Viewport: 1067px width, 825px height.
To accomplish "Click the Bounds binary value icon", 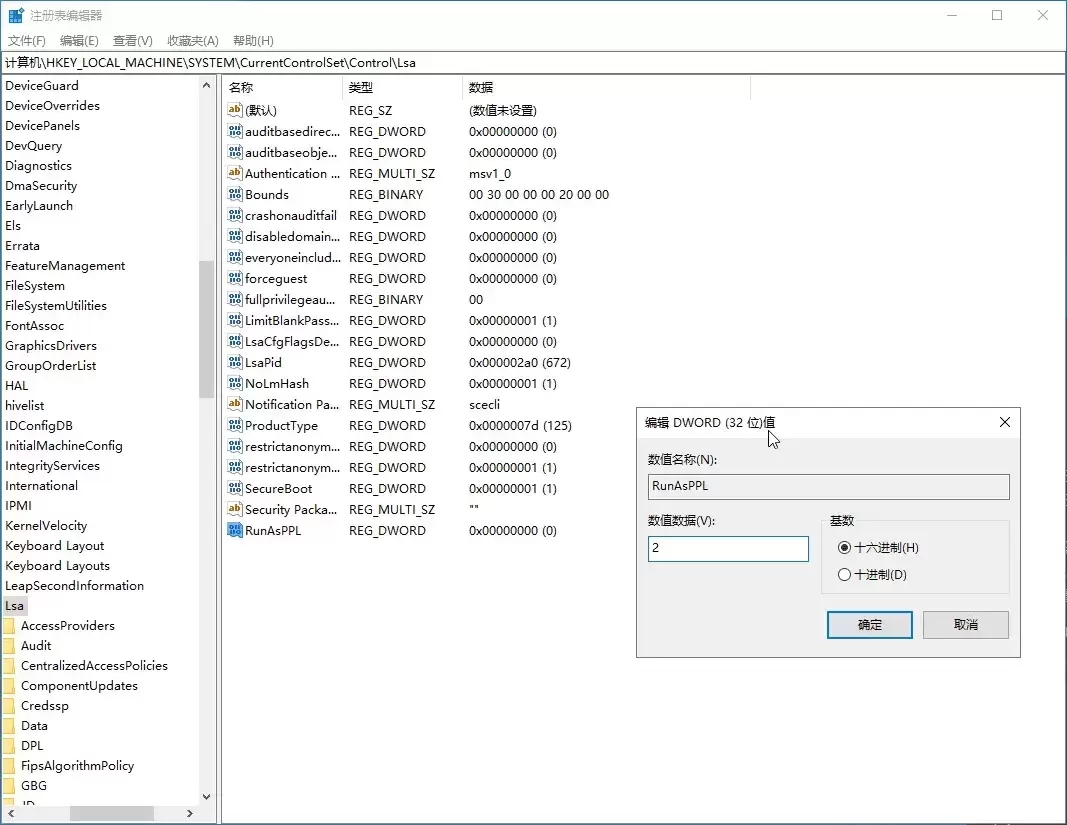I will point(233,194).
